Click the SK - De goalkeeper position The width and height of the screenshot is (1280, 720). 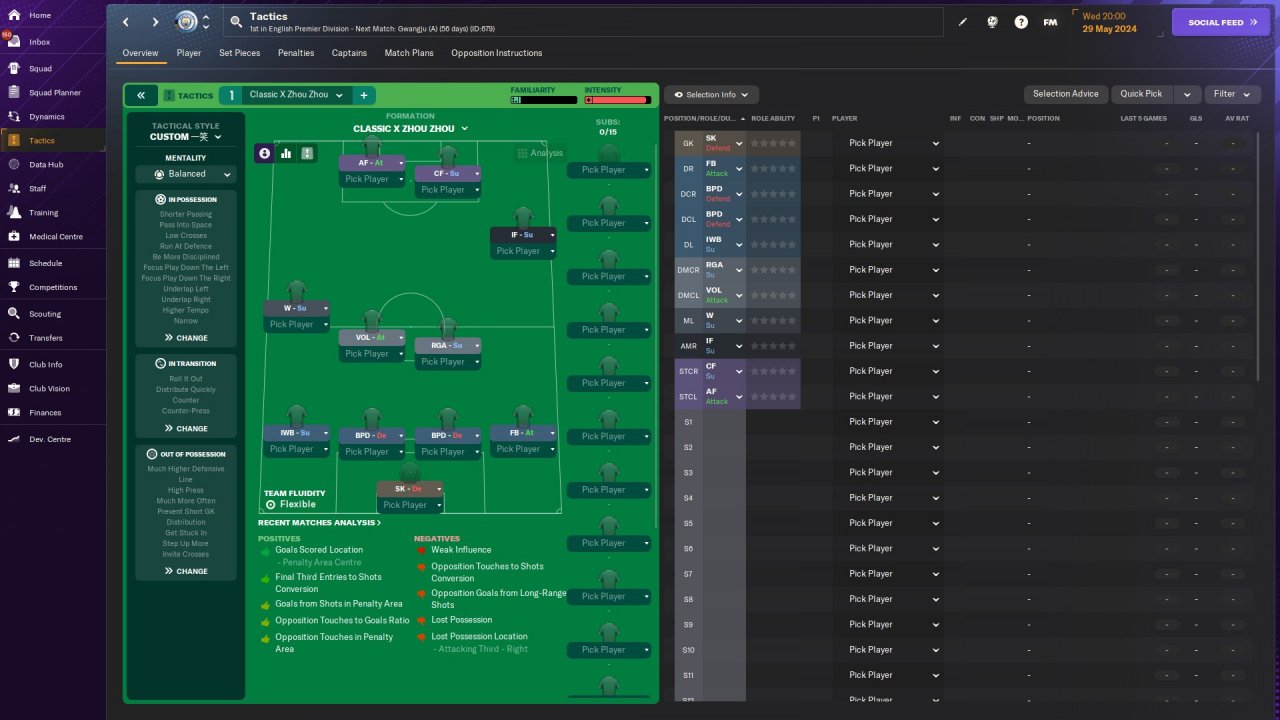[x=409, y=489]
